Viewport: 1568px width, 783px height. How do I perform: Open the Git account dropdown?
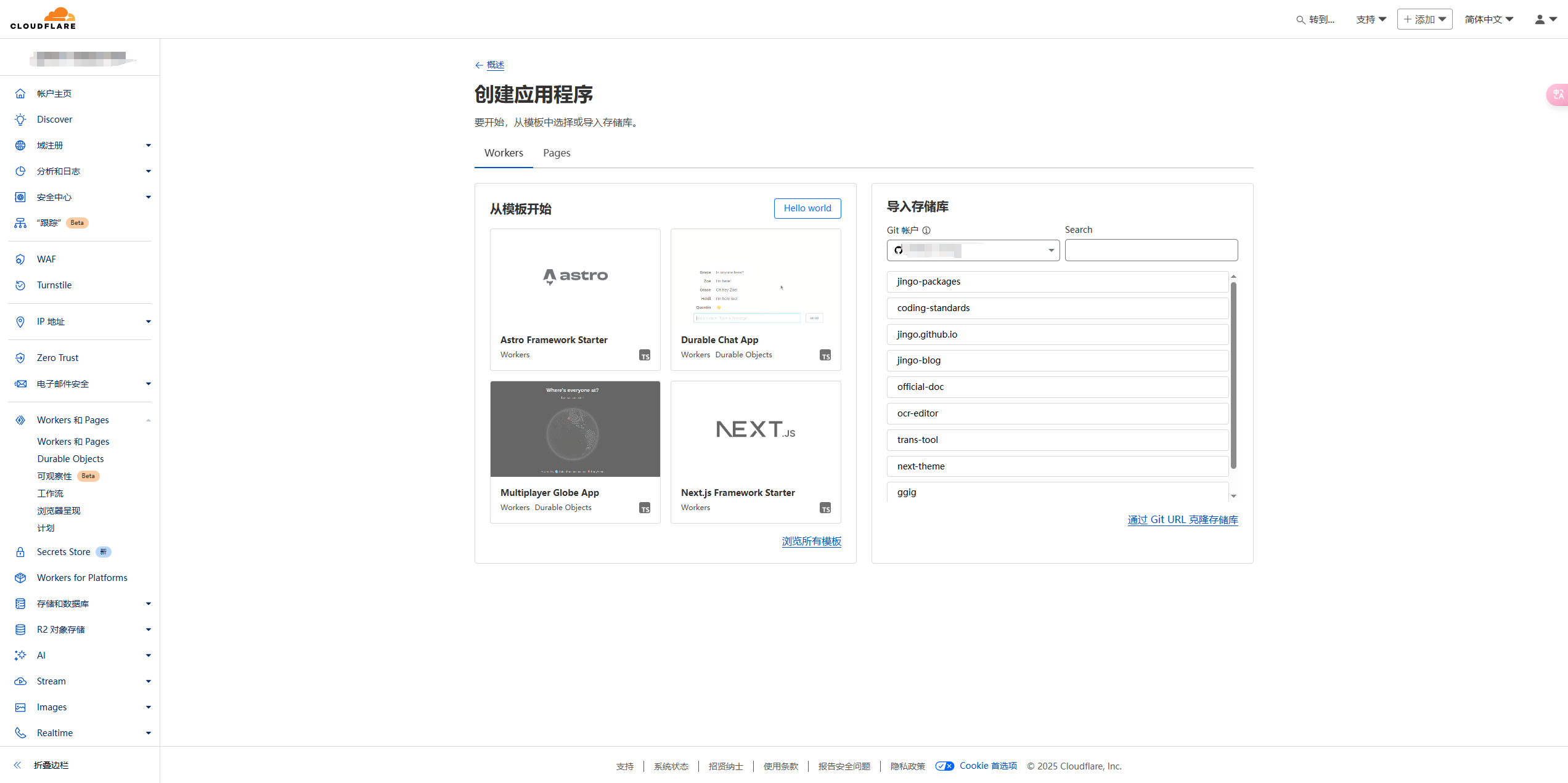pyautogui.click(x=973, y=250)
